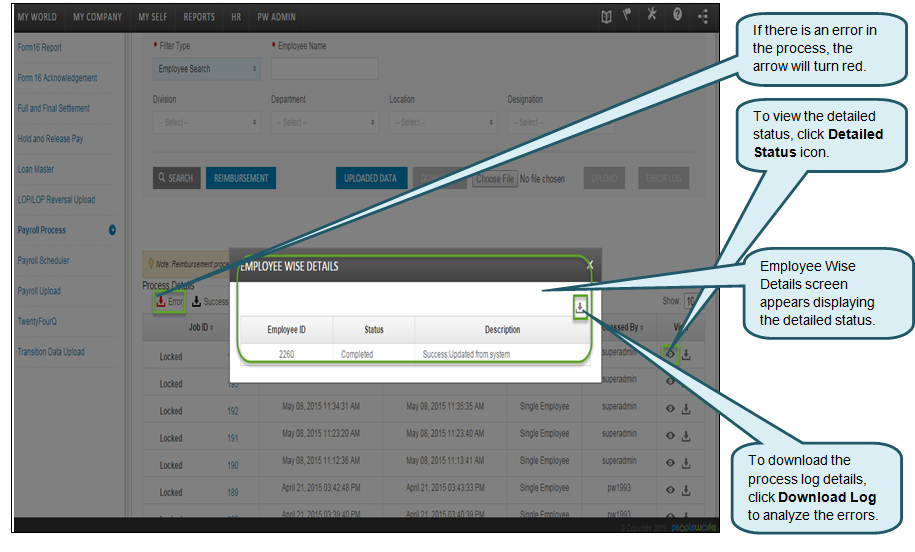Click Choose File button
The height and width of the screenshot is (552, 915).
(x=495, y=179)
